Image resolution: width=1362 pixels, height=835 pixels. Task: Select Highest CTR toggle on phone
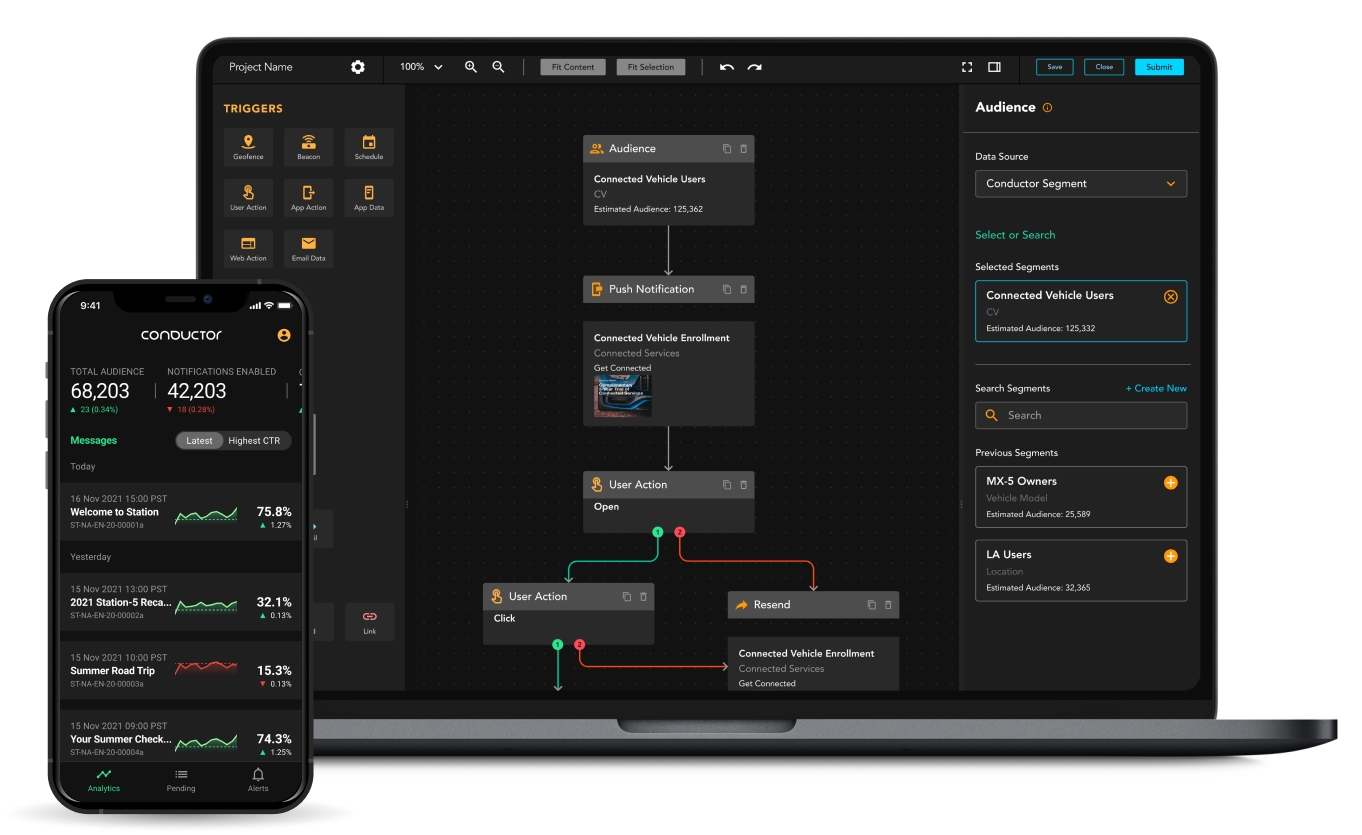tap(254, 441)
